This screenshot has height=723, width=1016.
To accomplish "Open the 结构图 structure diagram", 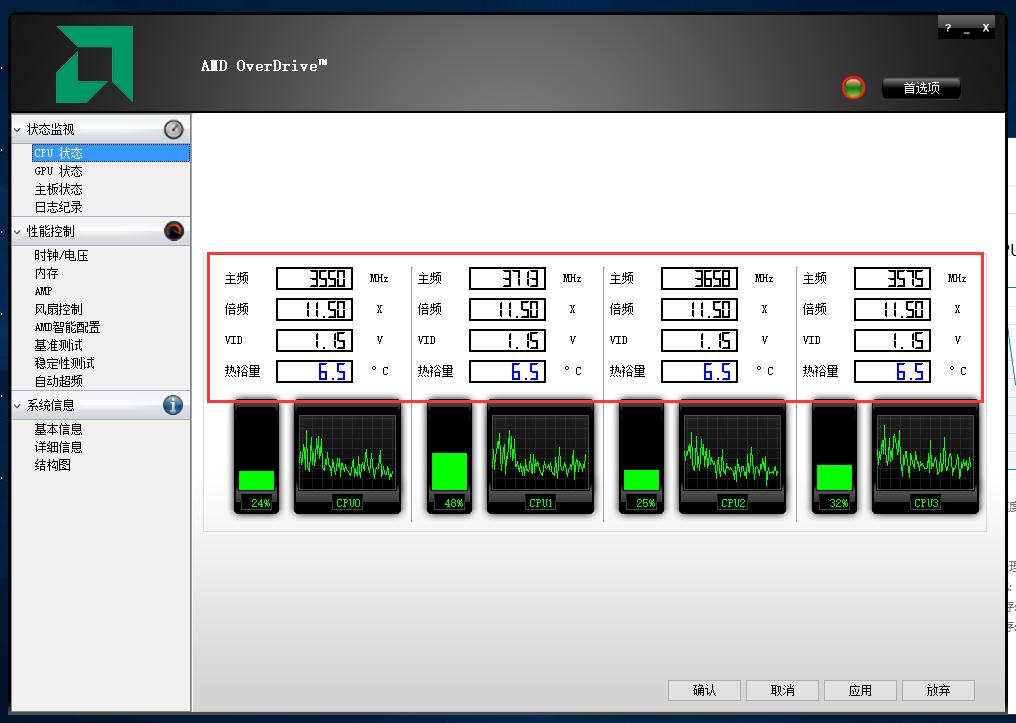I will 51,464.
